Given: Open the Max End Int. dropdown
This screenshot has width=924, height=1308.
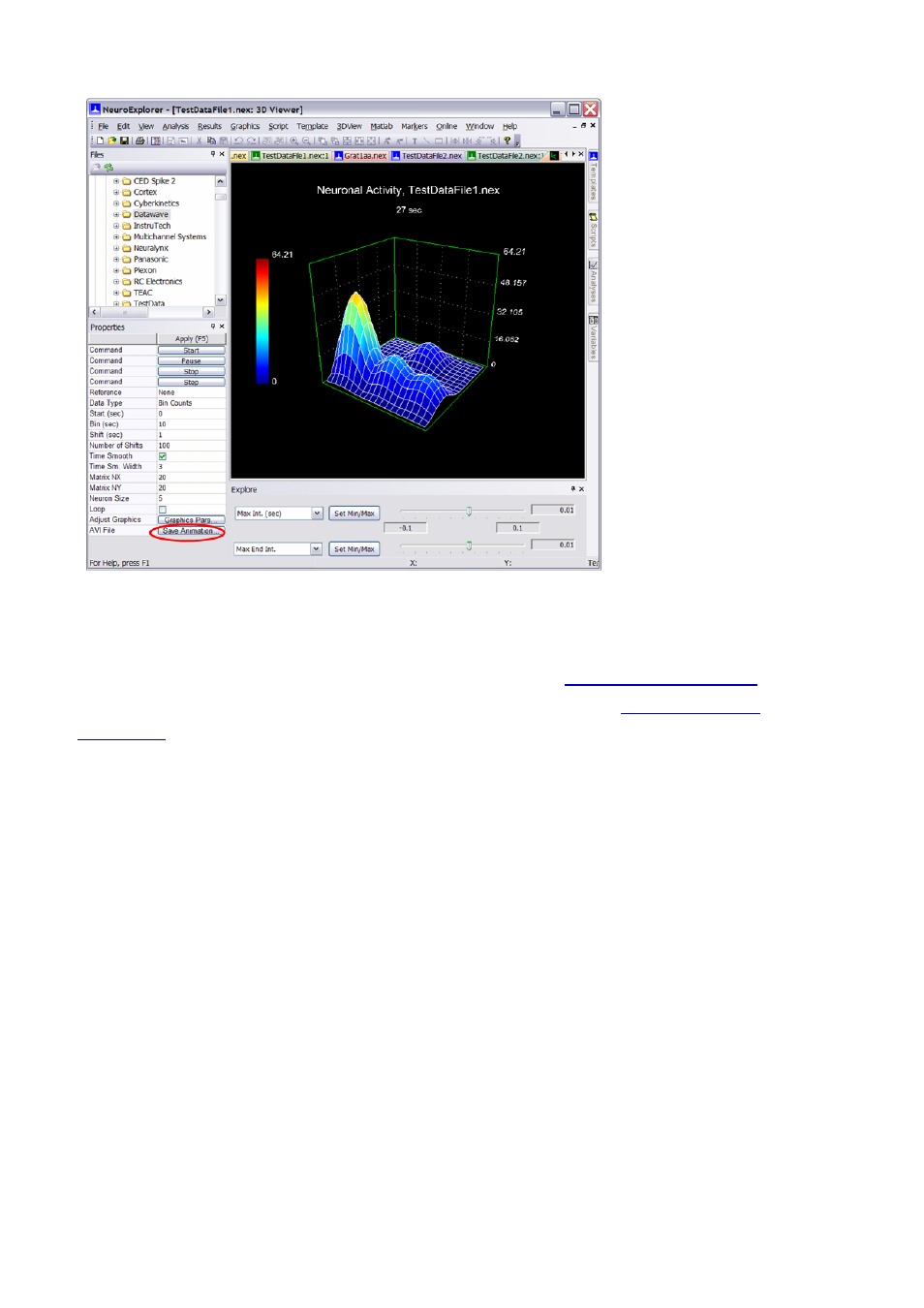Looking at the screenshot, I should pyautogui.click(x=317, y=549).
